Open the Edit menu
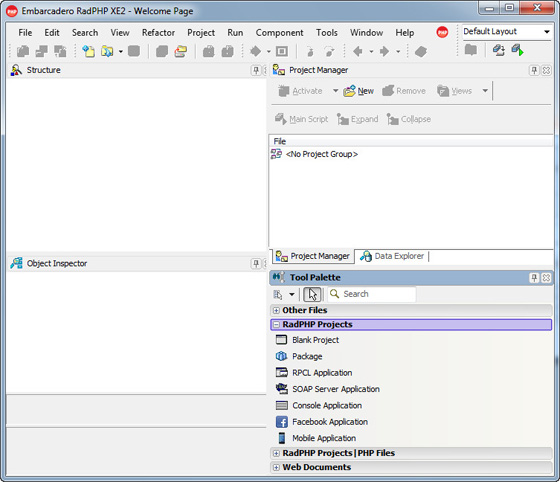This screenshot has height=482, width=560. (x=52, y=33)
